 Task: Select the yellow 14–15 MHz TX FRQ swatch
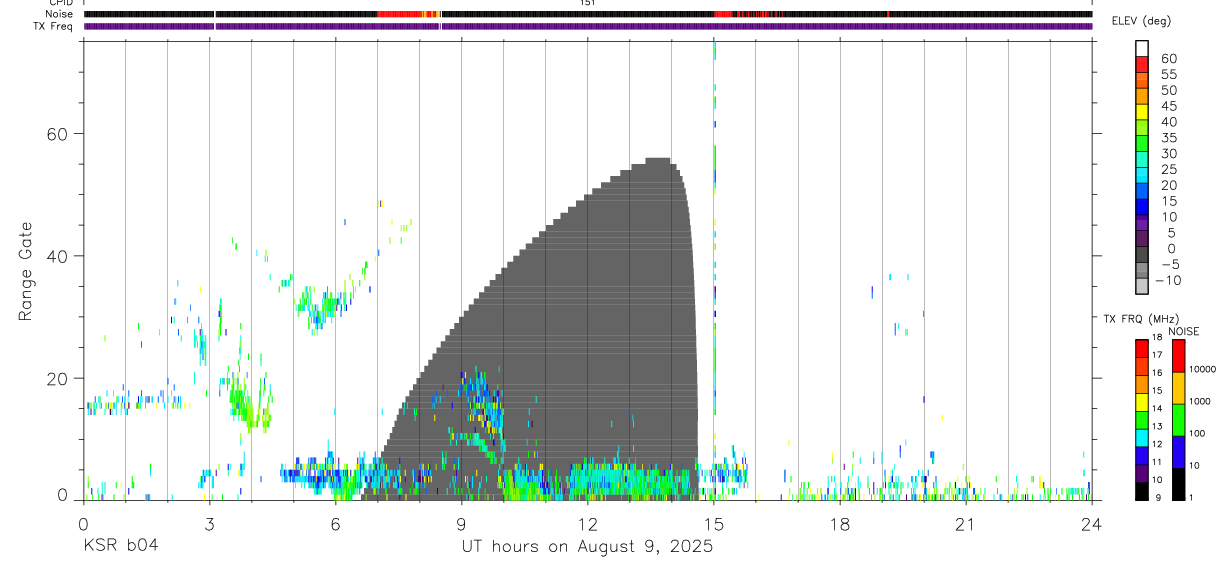coord(1141,401)
